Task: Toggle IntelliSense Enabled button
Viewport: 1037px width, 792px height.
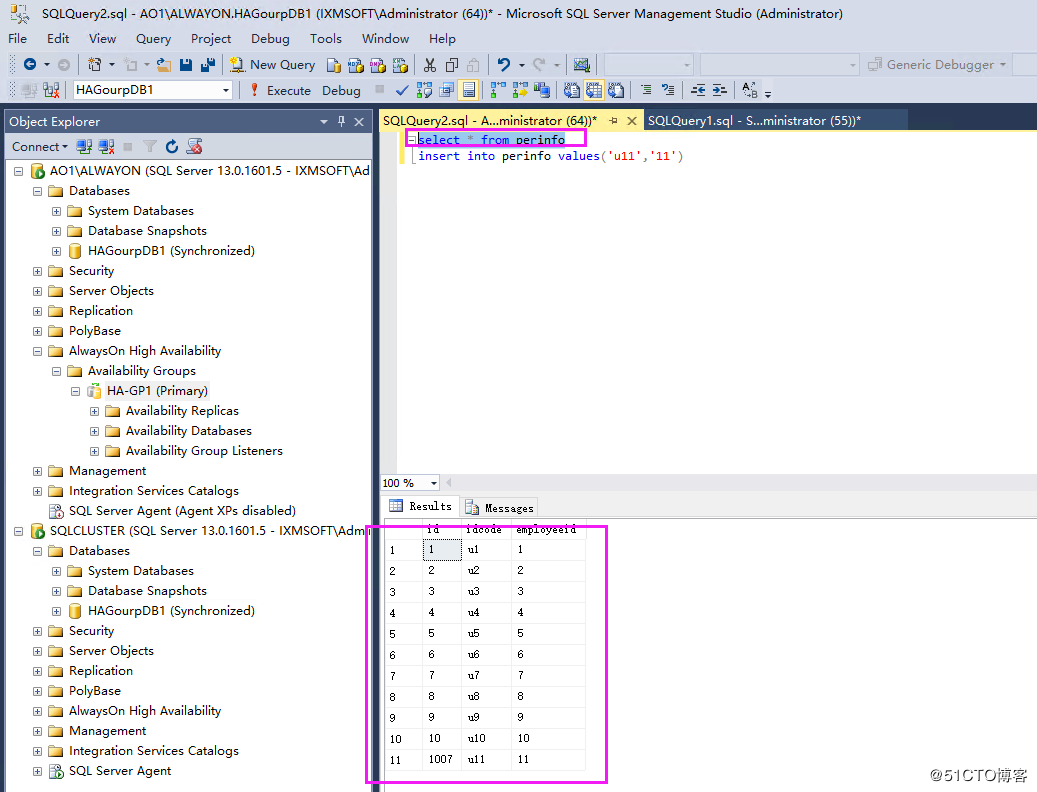Action: (468, 90)
